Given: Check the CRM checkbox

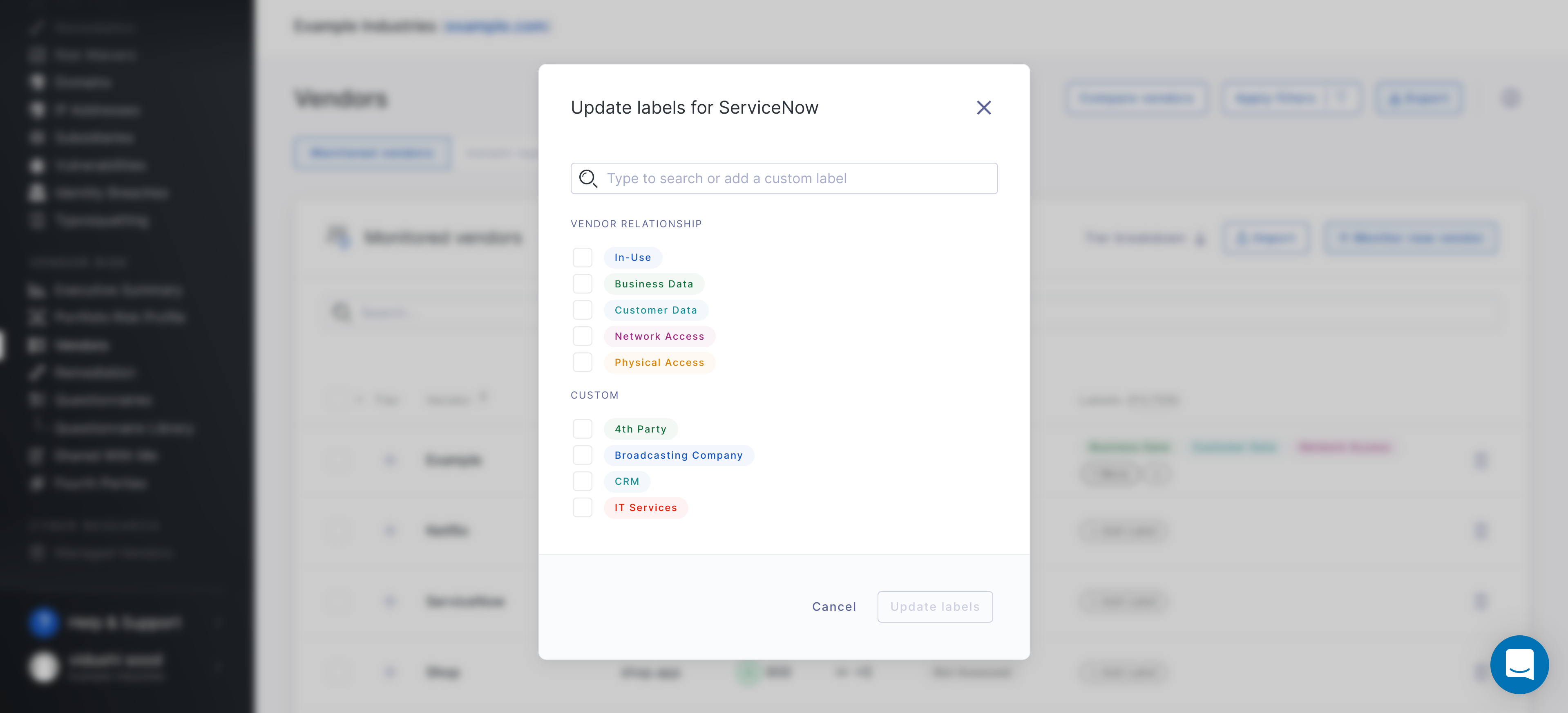Looking at the screenshot, I should pyautogui.click(x=583, y=482).
